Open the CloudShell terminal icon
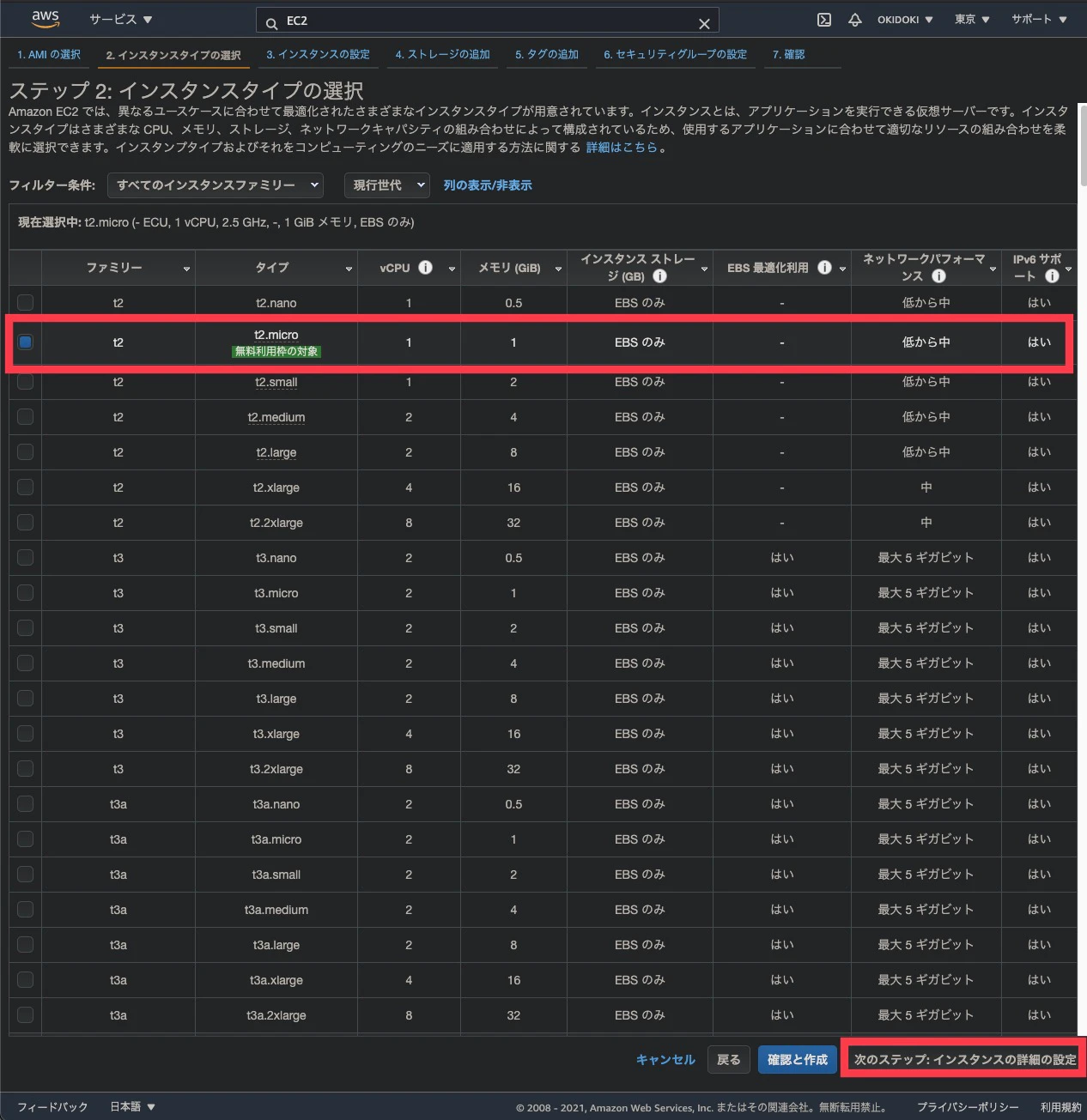The height and width of the screenshot is (1120, 1087). pyautogui.click(x=823, y=20)
